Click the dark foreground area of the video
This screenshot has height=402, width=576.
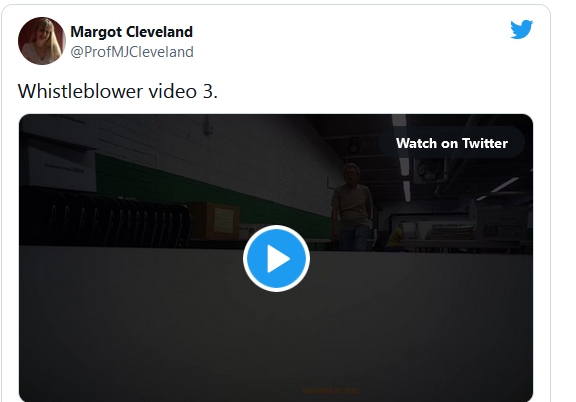276,331
